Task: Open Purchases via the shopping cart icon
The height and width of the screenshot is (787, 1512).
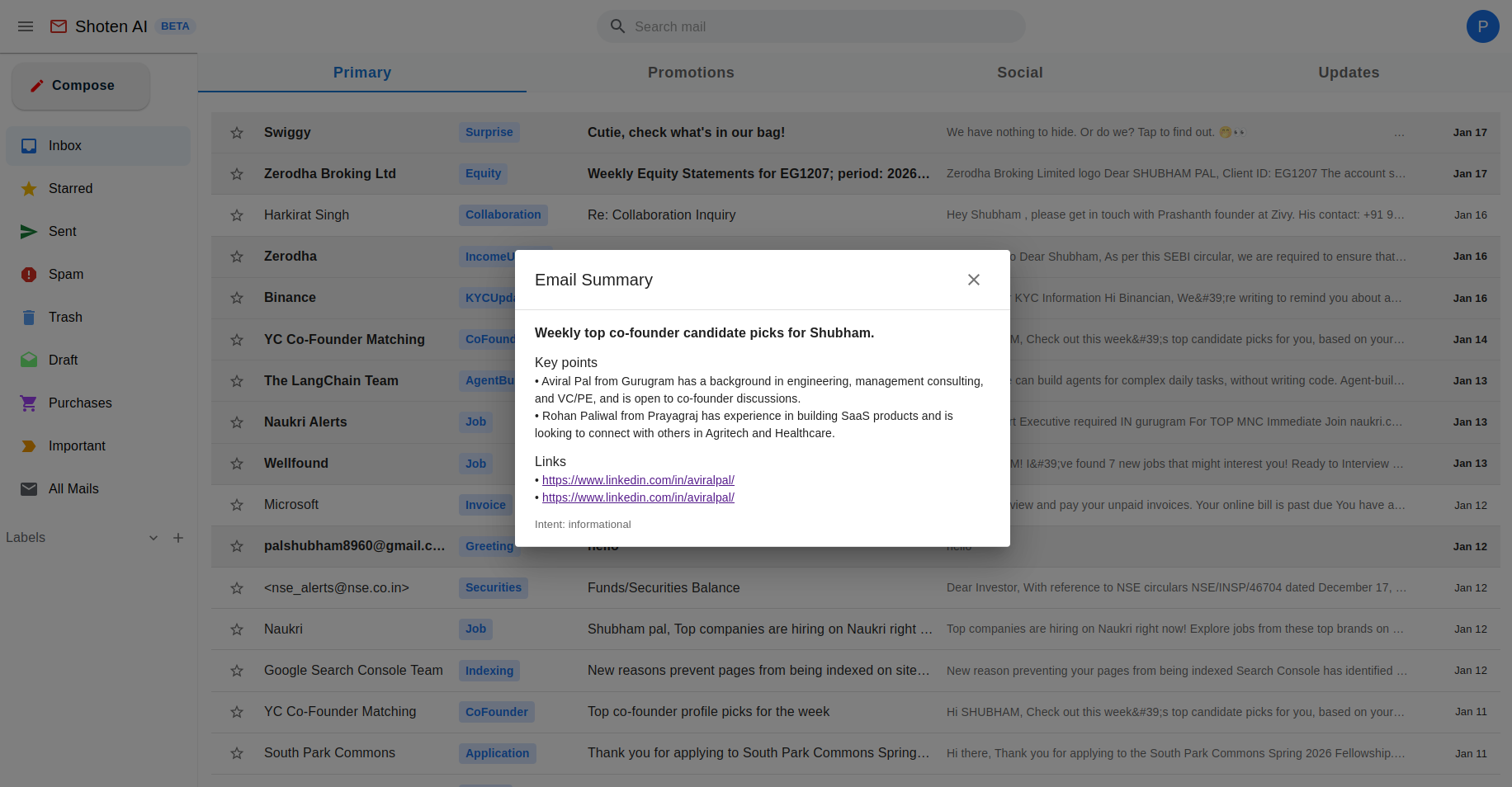Action: pos(28,403)
